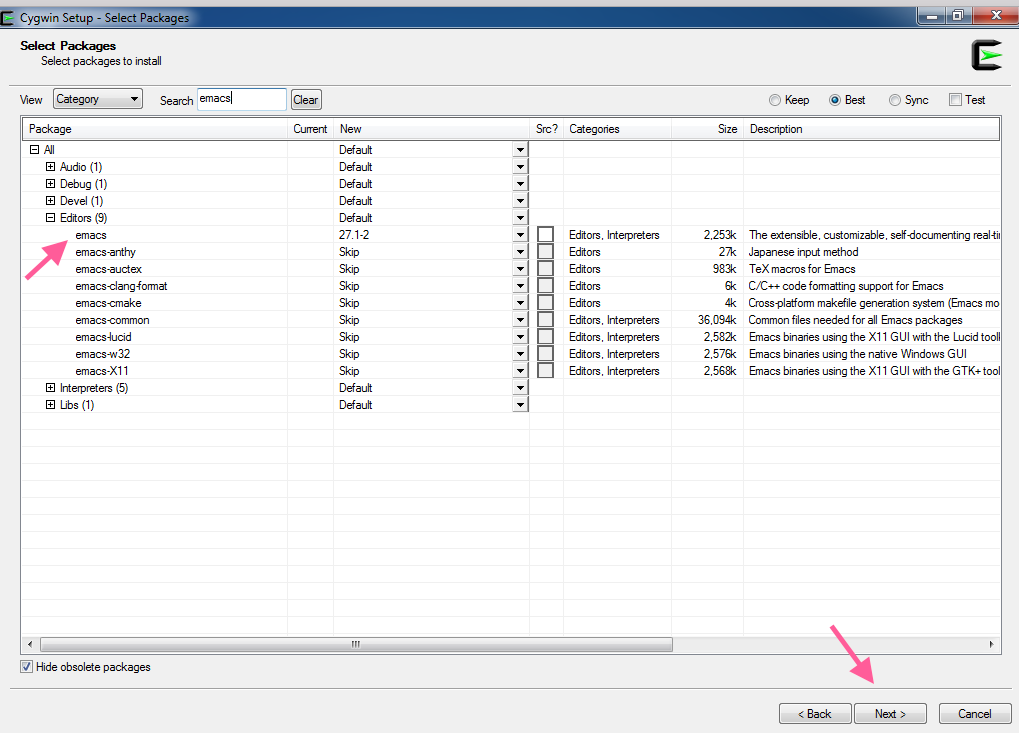Click the Current column header
Screen dimensions: 1019x733
point(310,129)
